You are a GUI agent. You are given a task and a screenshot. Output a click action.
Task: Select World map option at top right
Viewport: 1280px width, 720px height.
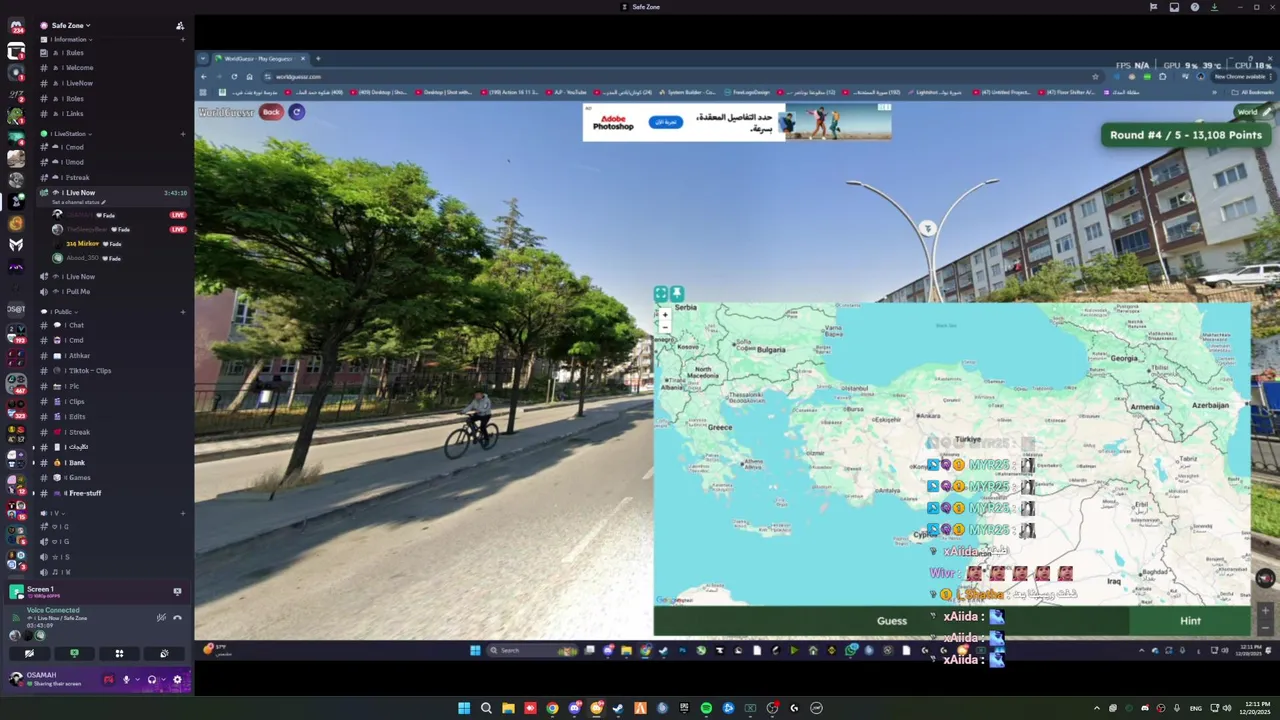pos(1255,111)
